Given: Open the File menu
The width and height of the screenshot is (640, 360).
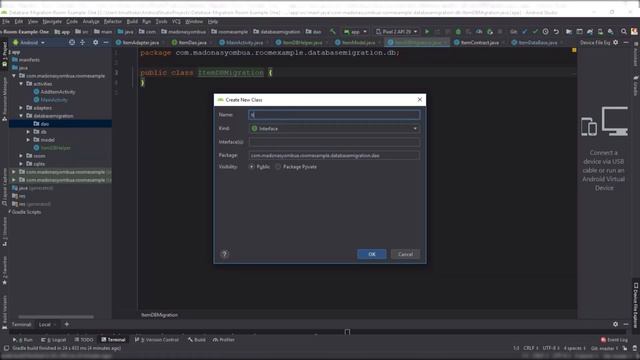Looking at the screenshot, I should pyautogui.click(x=6, y=21).
